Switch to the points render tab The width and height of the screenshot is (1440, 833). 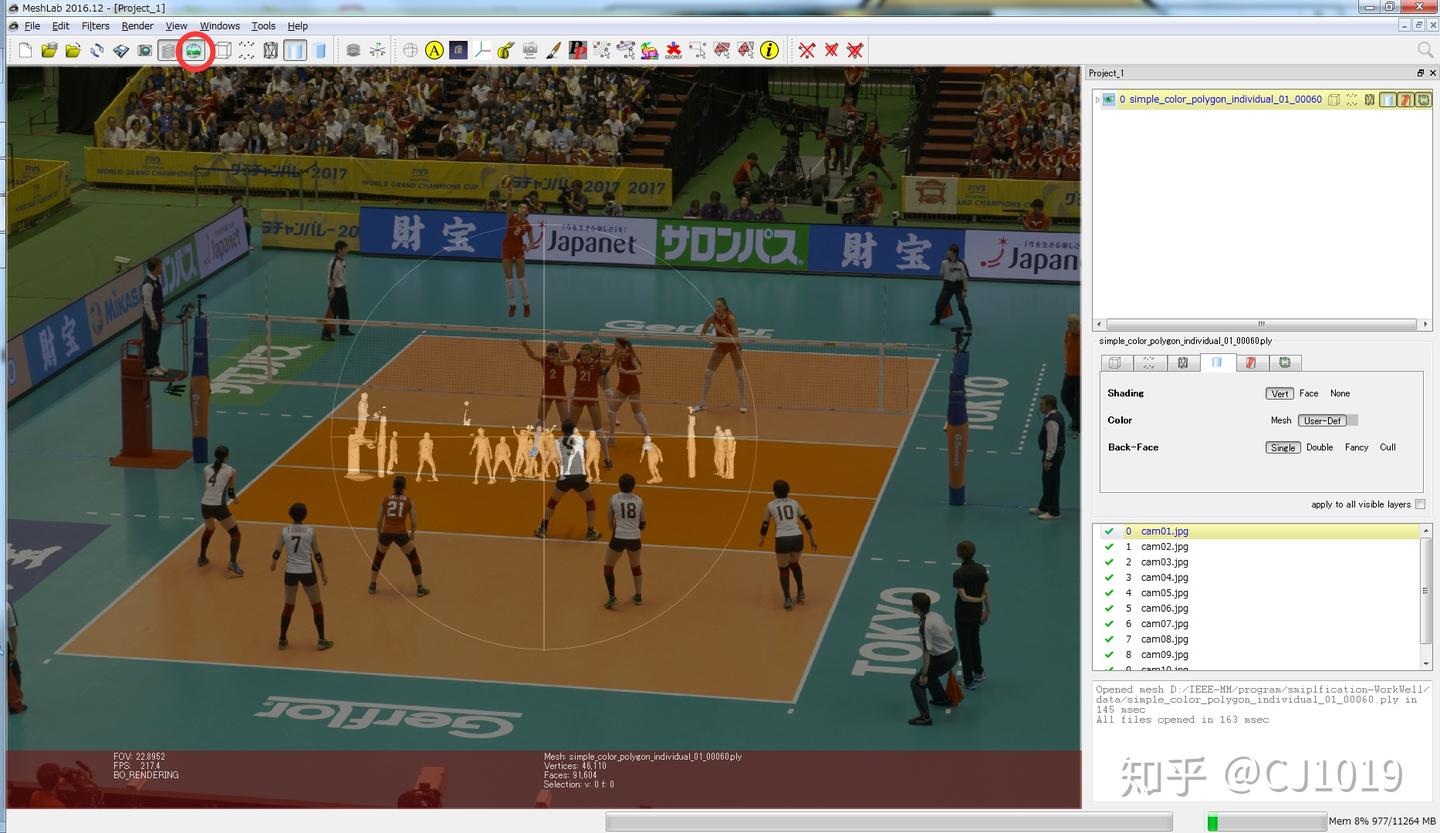pos(1149,363)
